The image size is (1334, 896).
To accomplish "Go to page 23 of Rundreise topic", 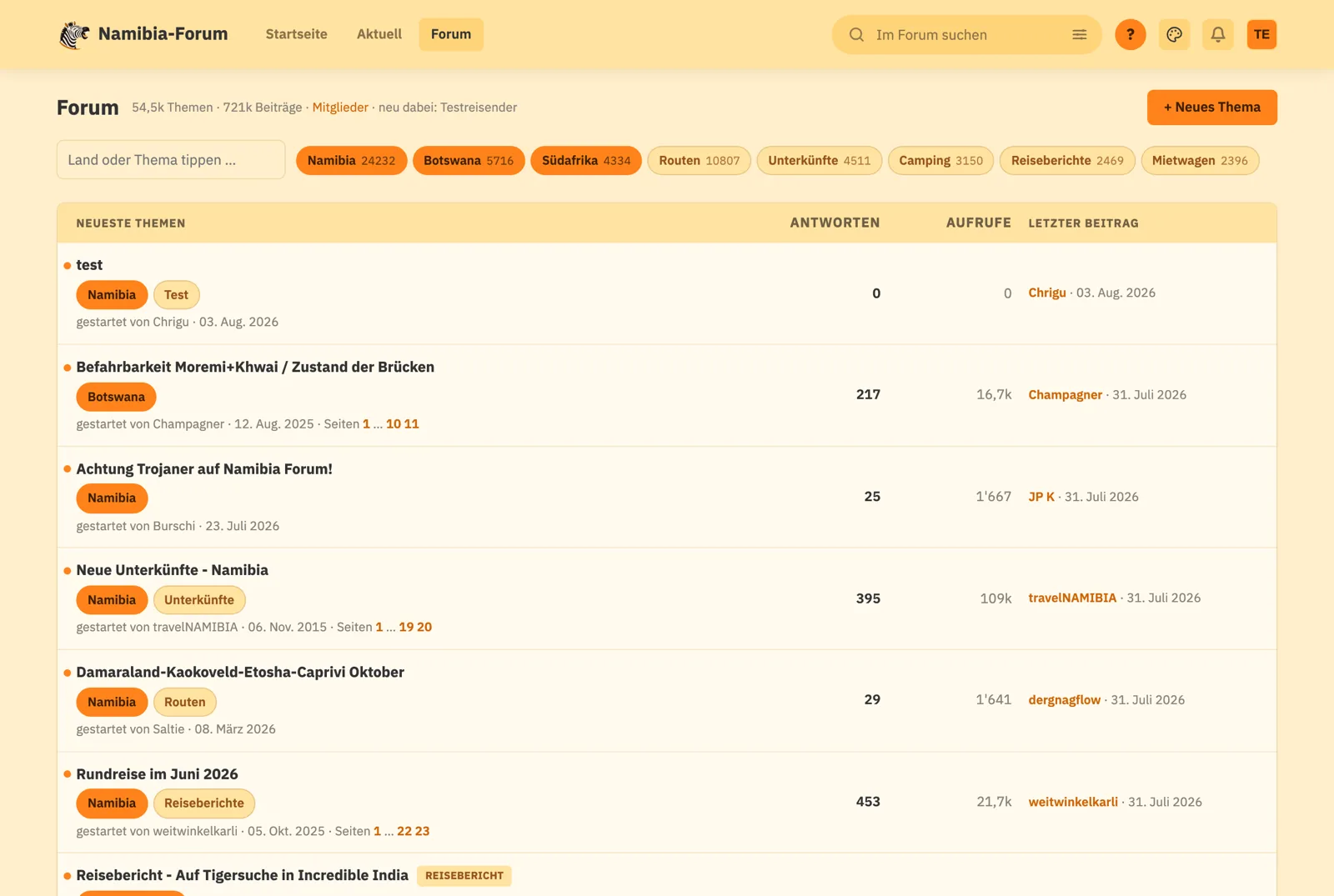I will [x=423, y=832].
